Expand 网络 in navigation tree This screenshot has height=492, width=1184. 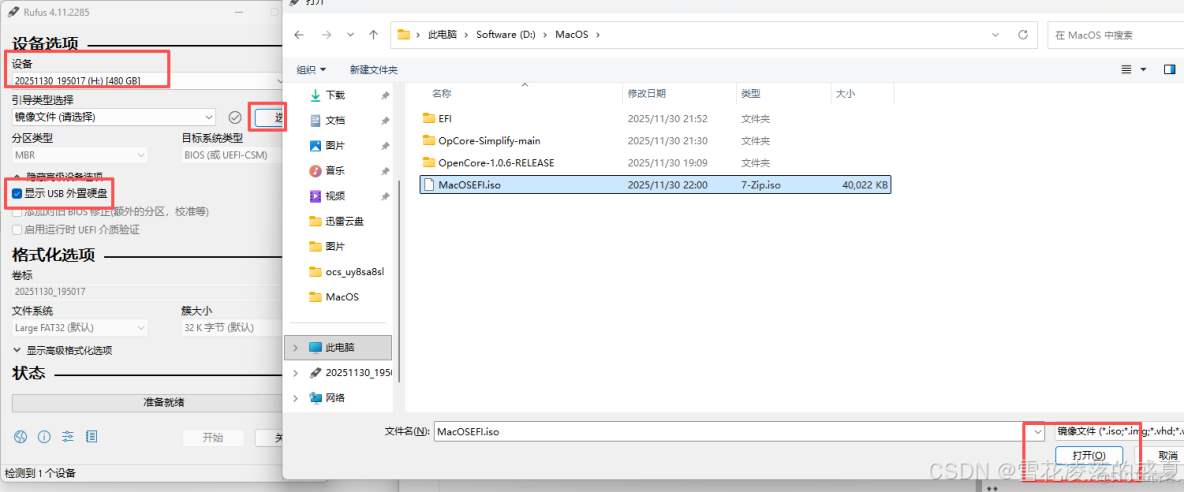pos(295,398)
